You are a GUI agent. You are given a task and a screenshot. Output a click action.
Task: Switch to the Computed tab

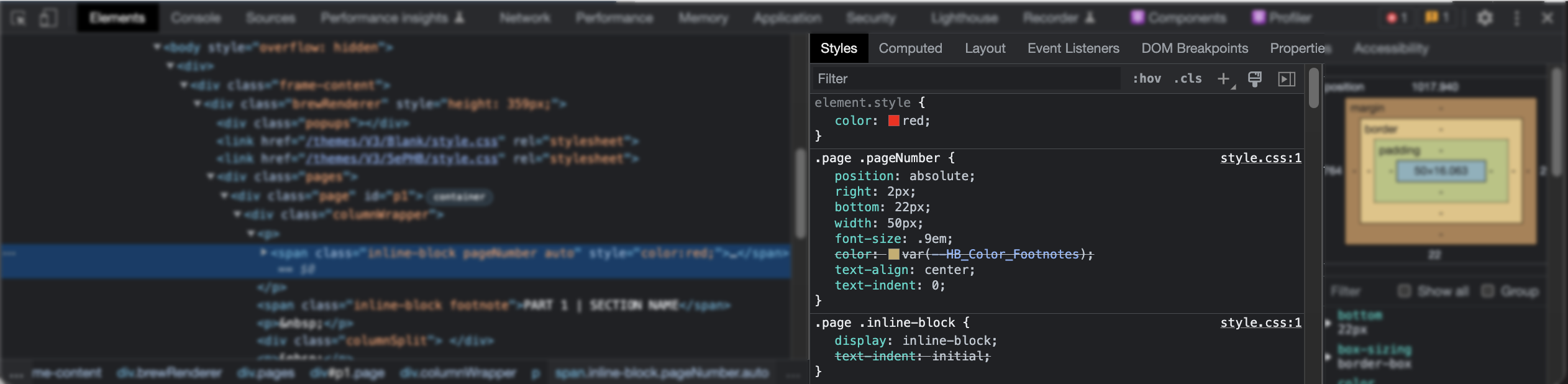[910, 48]
